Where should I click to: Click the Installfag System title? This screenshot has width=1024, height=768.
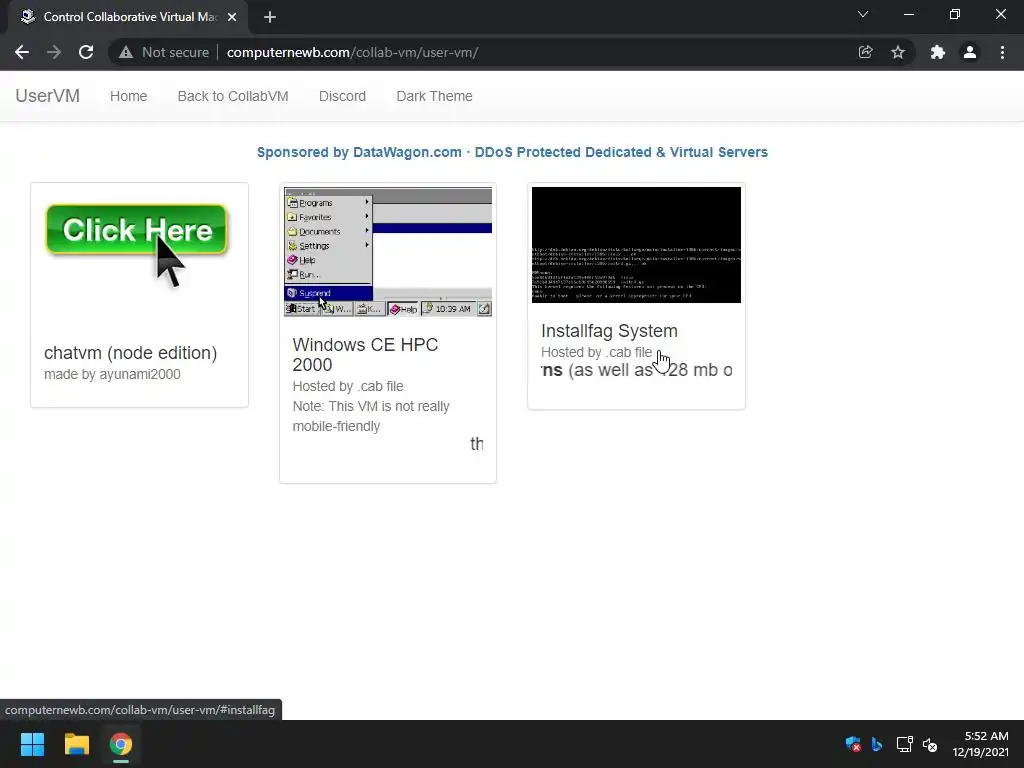[609, 330]
